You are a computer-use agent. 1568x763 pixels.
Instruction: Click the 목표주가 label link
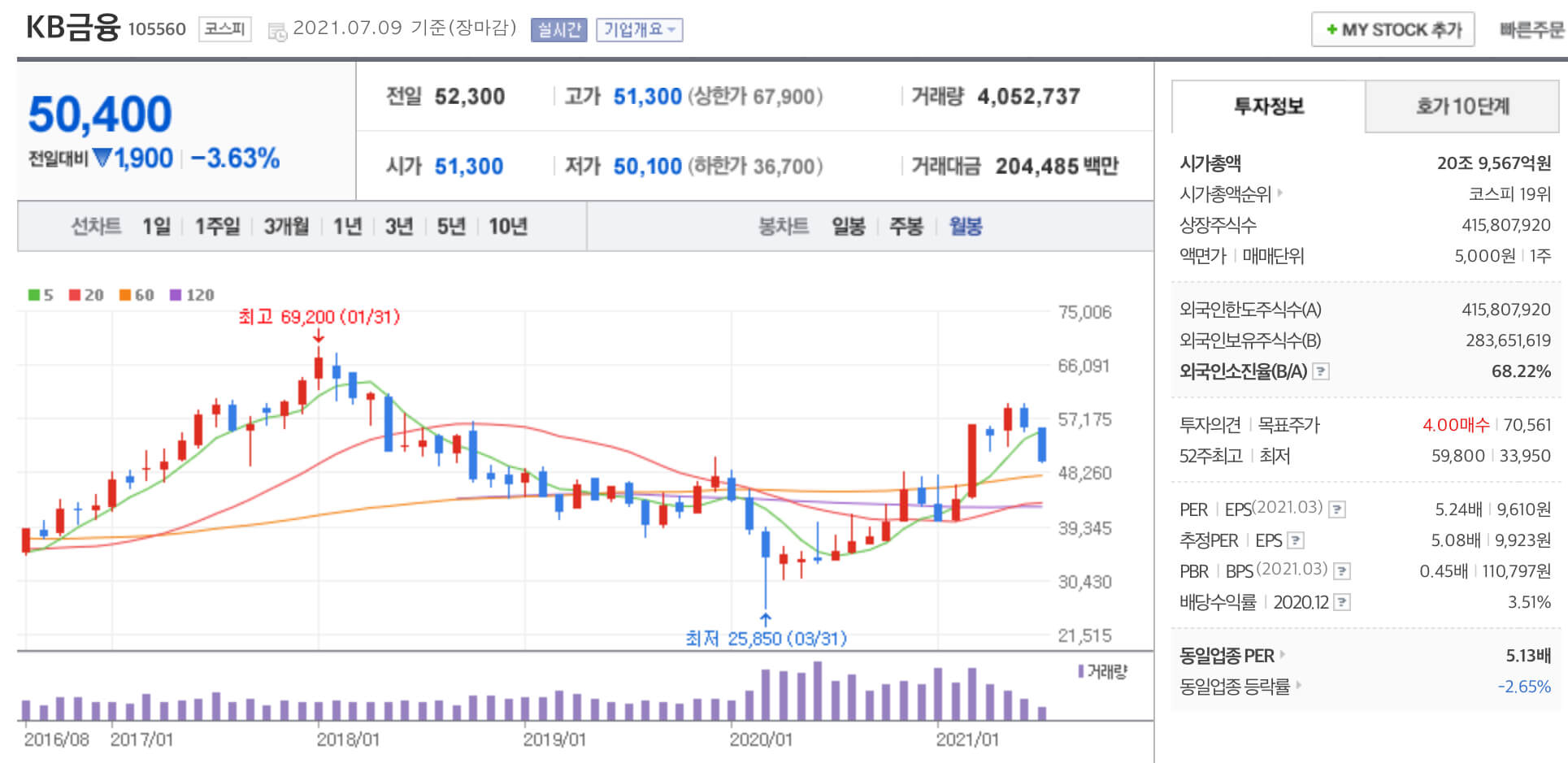tap(1288, 425)
